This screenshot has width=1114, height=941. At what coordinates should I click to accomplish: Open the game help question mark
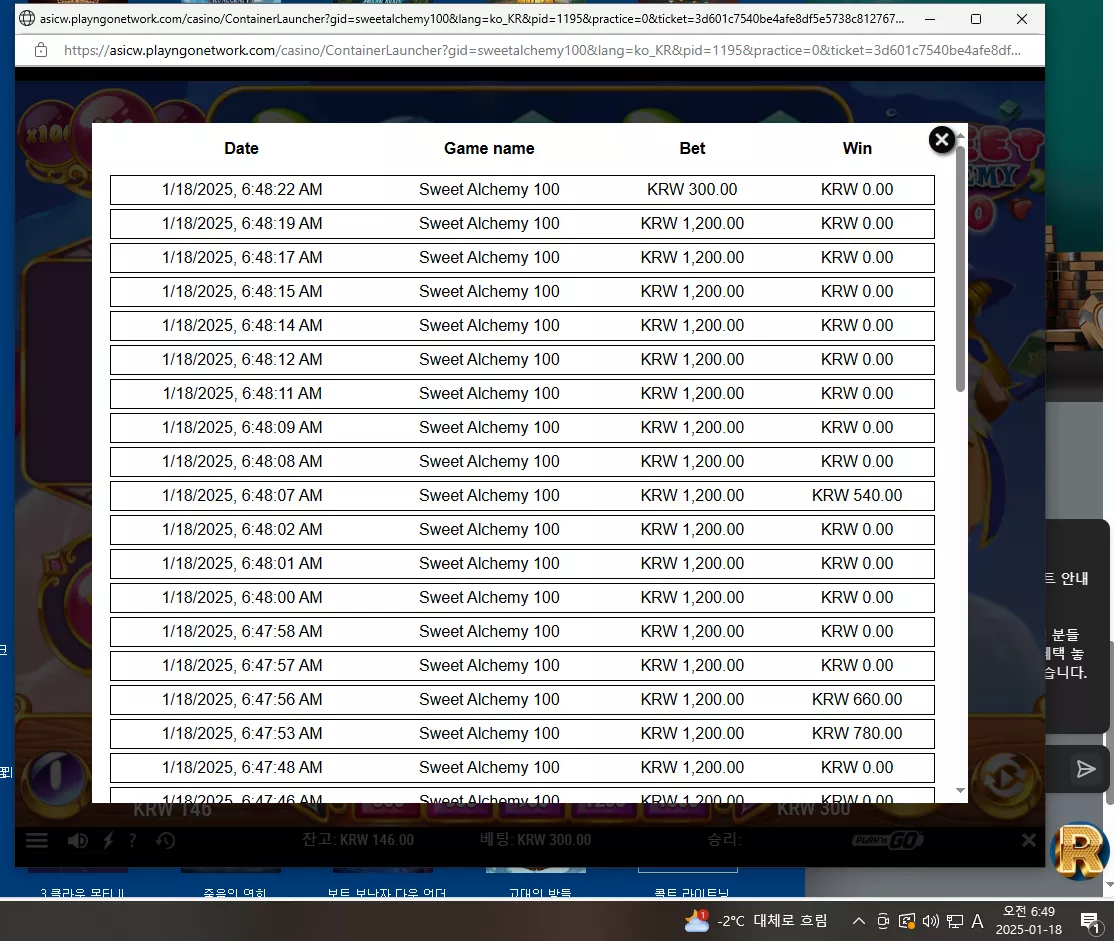coord(132,841)
